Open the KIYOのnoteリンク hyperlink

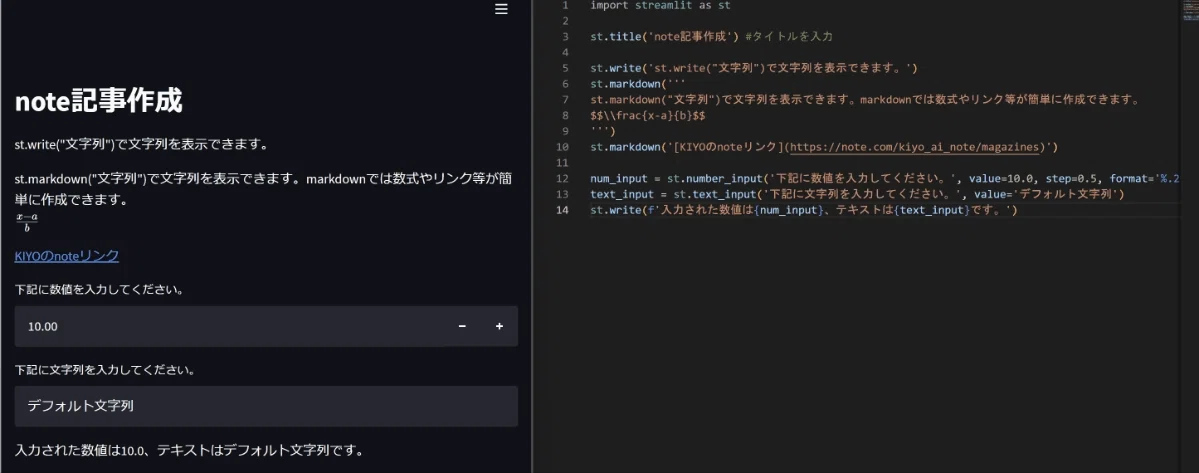click(x=67, y=256)
